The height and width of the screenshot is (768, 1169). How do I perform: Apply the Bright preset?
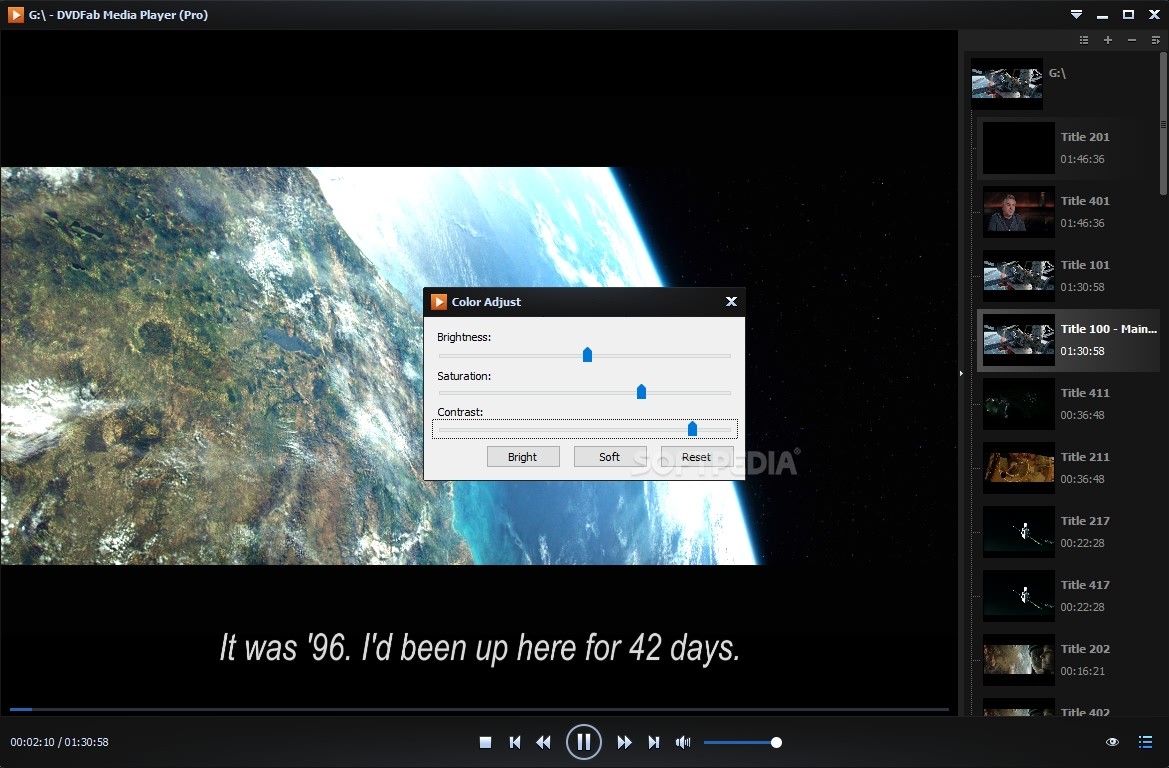[523, 457]
